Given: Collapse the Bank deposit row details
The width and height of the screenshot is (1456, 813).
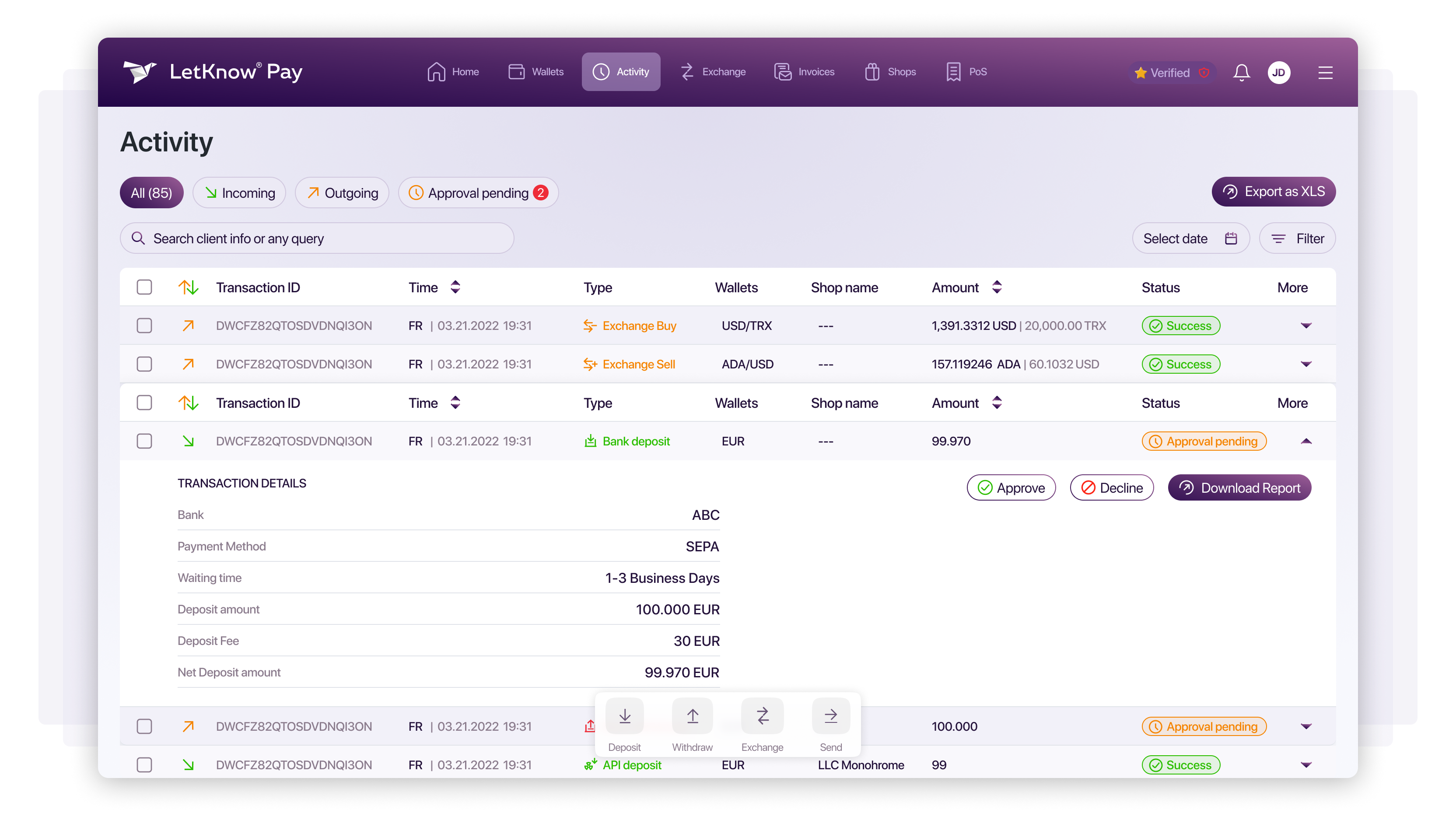Looking at the screenshot, I should 1305,441.
